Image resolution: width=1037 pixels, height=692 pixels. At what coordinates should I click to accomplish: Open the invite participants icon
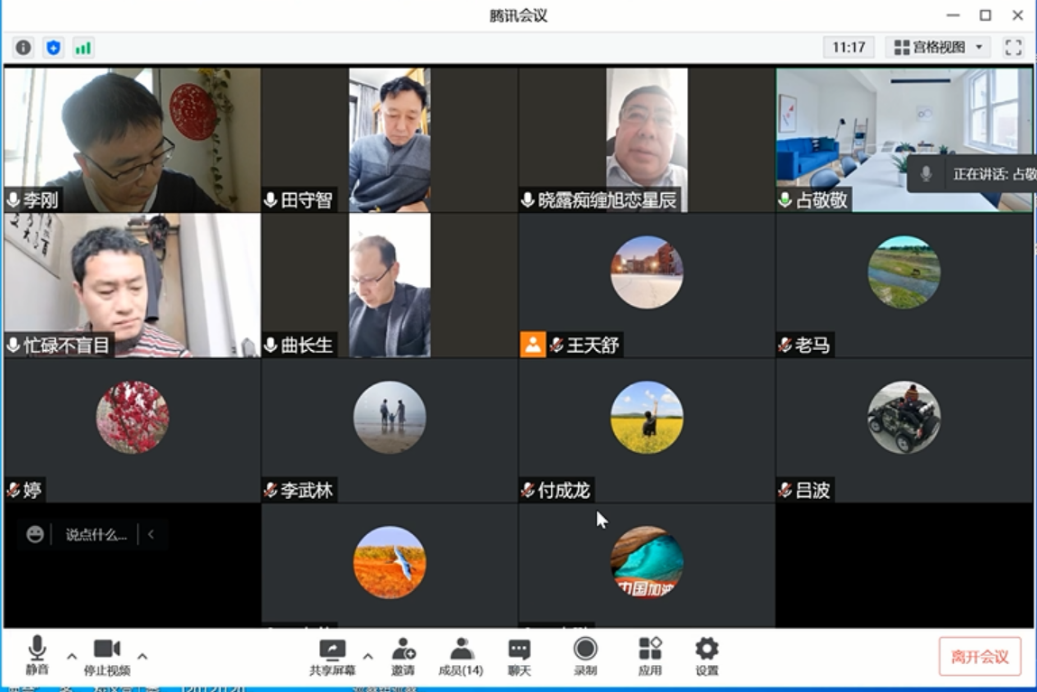click(x=403, y=656)
